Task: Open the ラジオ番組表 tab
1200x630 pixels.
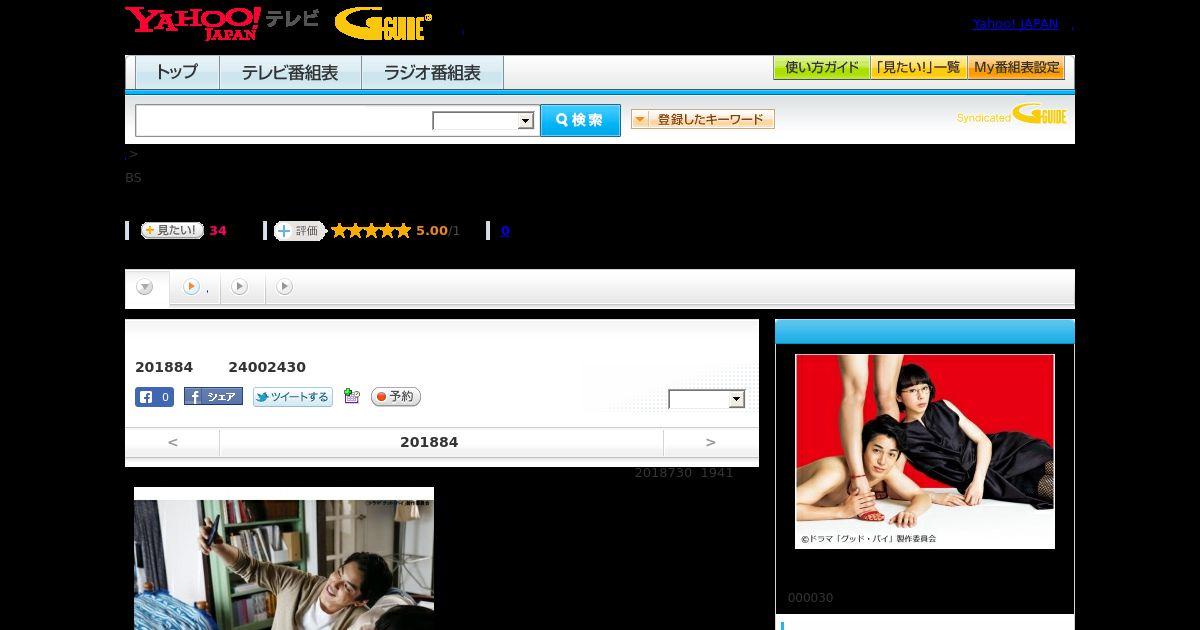Action: (432, 72)
